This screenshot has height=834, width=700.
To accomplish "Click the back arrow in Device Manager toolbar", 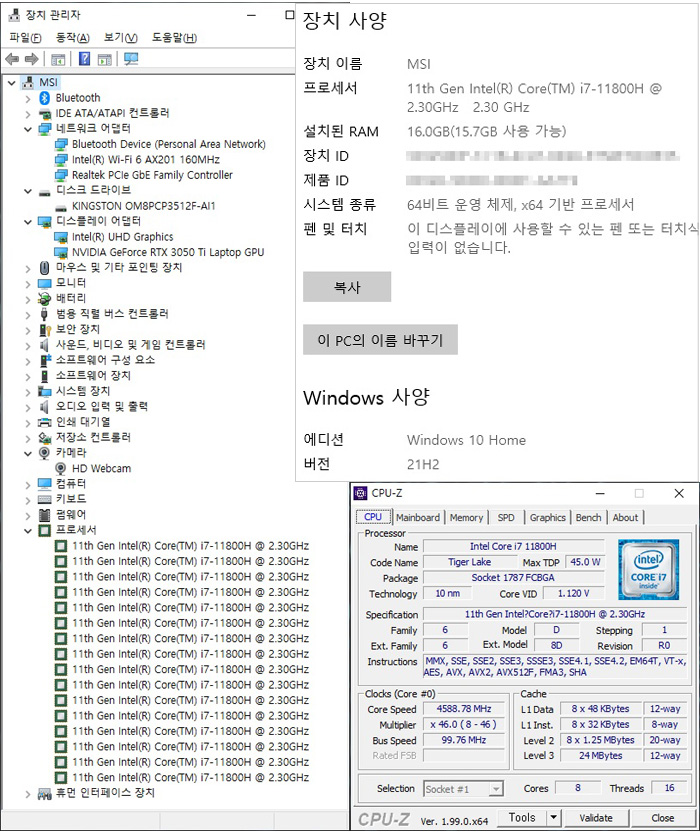I will click(12, 59).
